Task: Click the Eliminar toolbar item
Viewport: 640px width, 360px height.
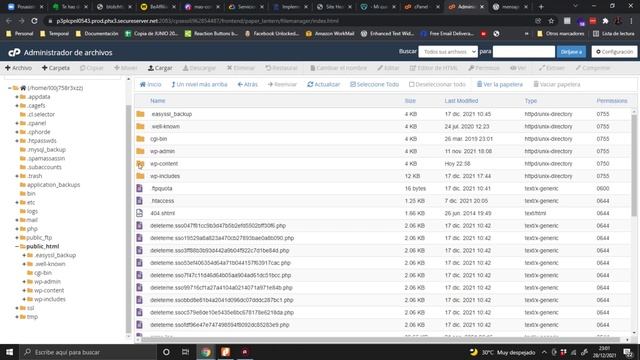Action: coord(241,68)
